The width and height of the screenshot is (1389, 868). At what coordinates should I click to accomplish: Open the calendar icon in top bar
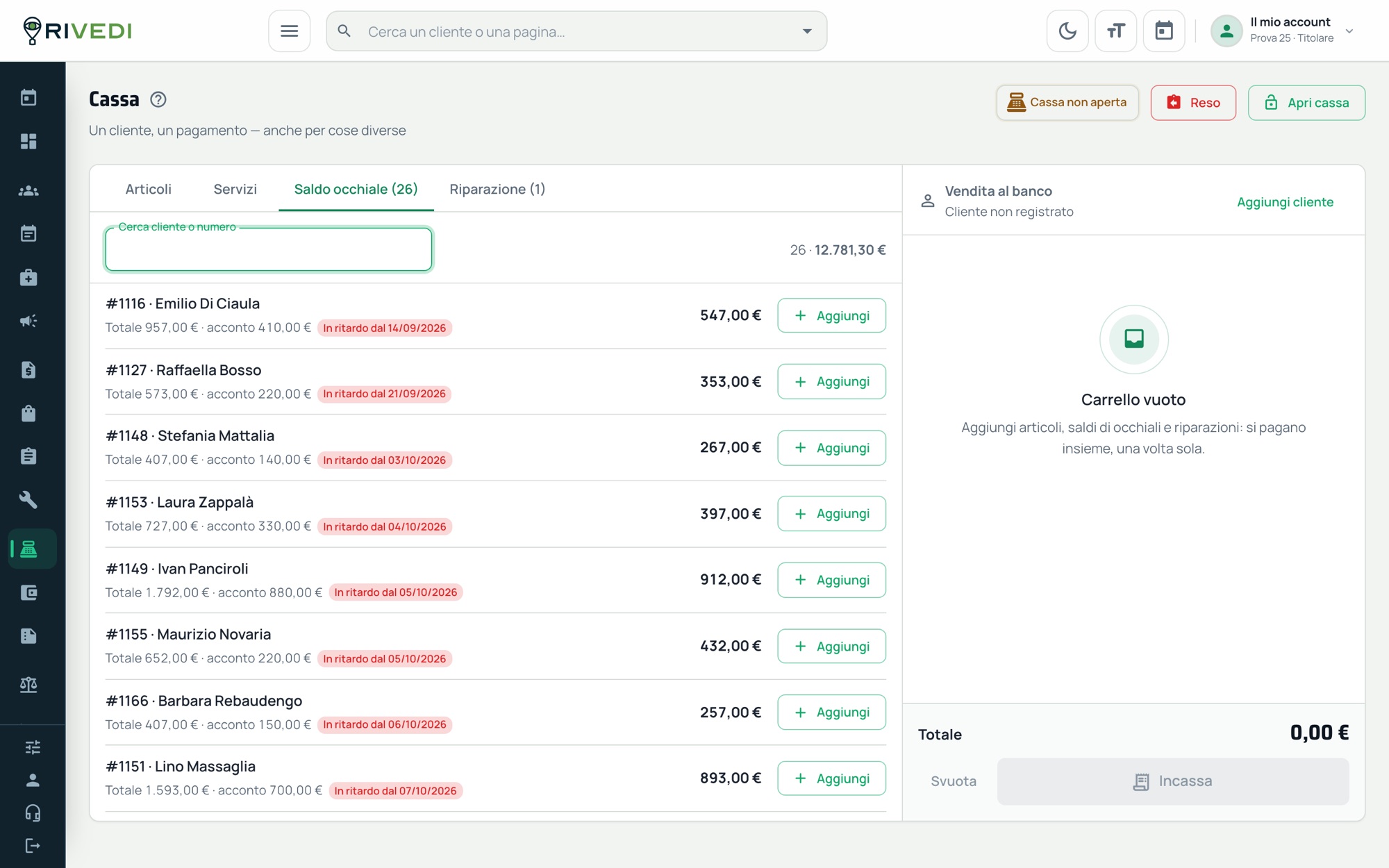point(1164,31)
